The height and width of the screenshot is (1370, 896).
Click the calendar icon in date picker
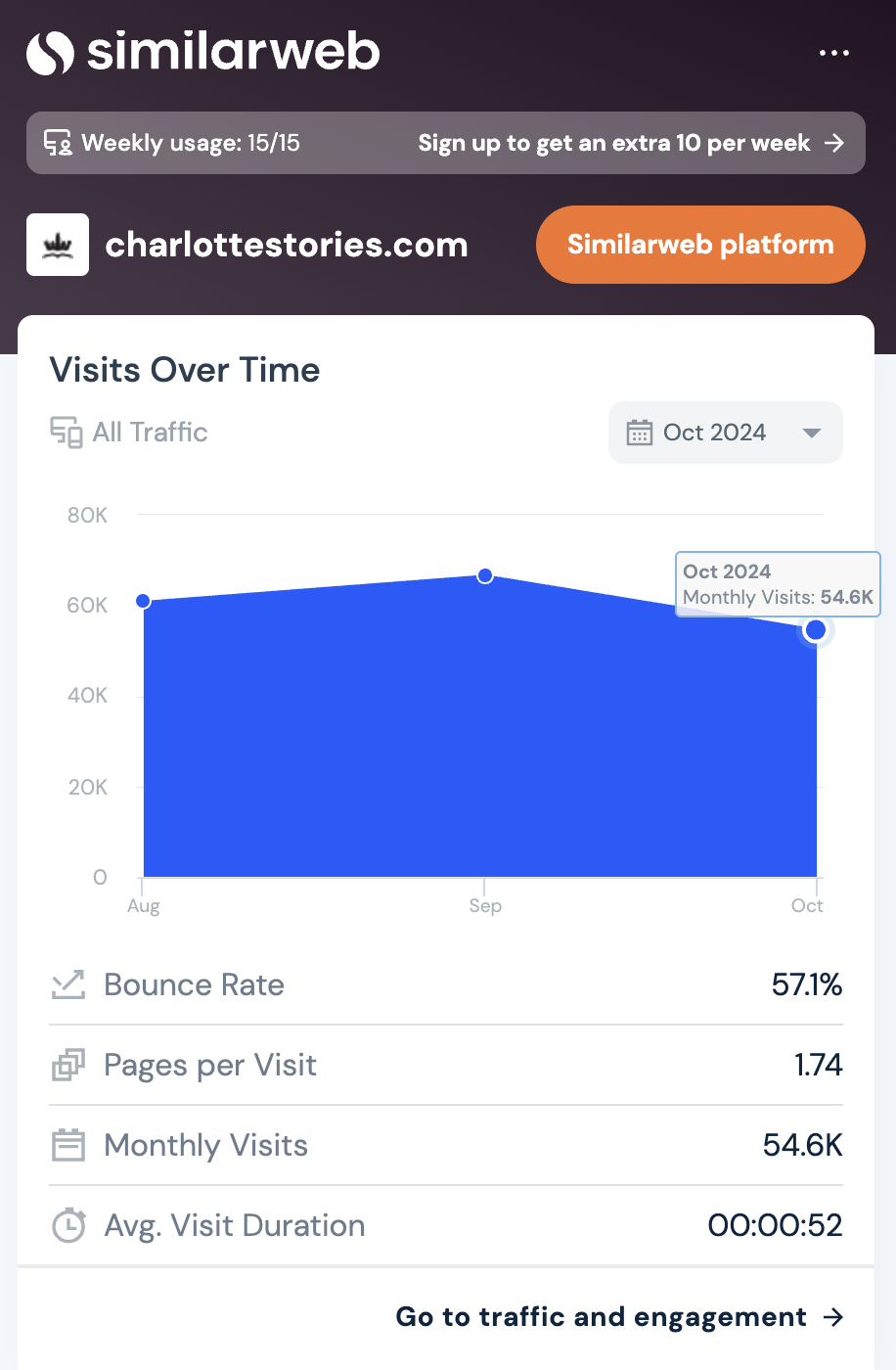tap(640, 433)
